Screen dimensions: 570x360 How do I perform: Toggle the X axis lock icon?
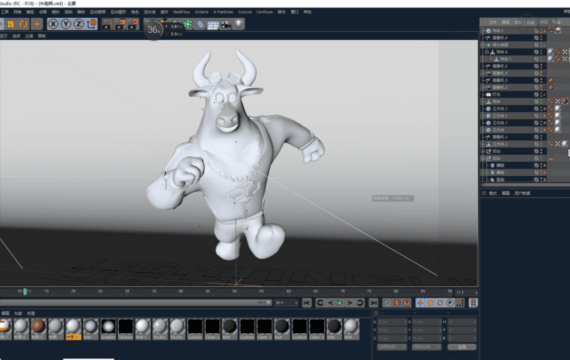(53, 24)
